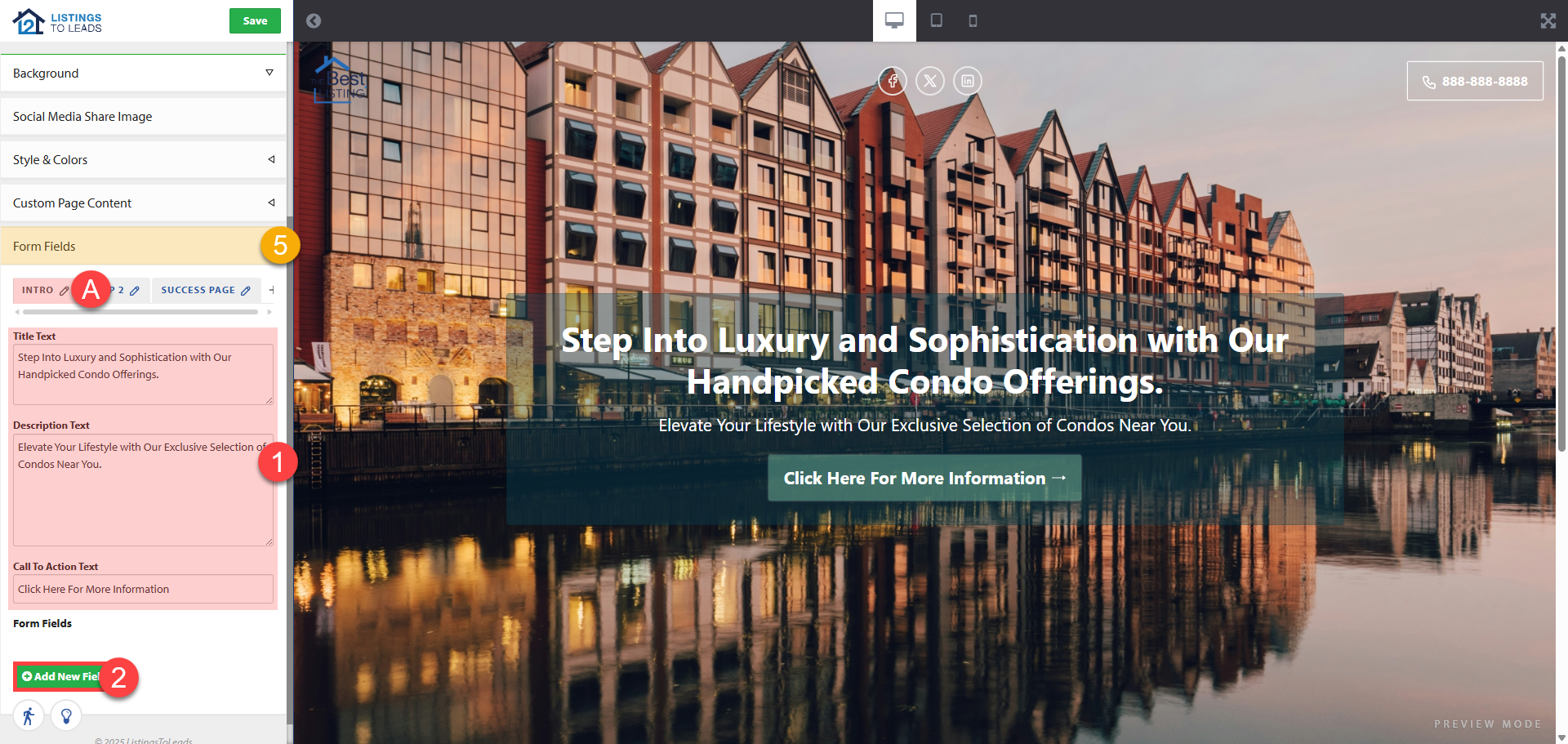
Task: Expand the Custom Page Content section
Action: tap(143, 203)
